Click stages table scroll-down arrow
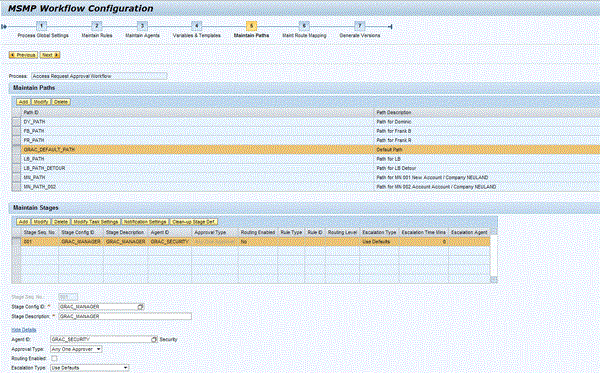The image size is (600, 373). pos(494,280)
